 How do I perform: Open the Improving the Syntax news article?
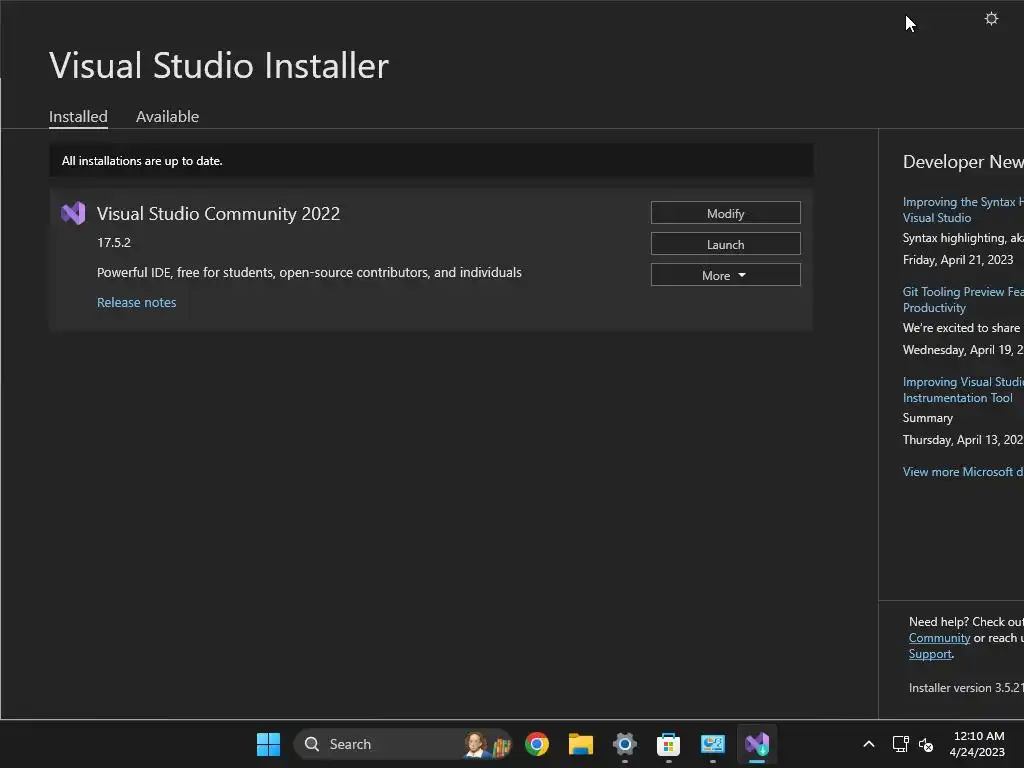click(x=963, y=210)
